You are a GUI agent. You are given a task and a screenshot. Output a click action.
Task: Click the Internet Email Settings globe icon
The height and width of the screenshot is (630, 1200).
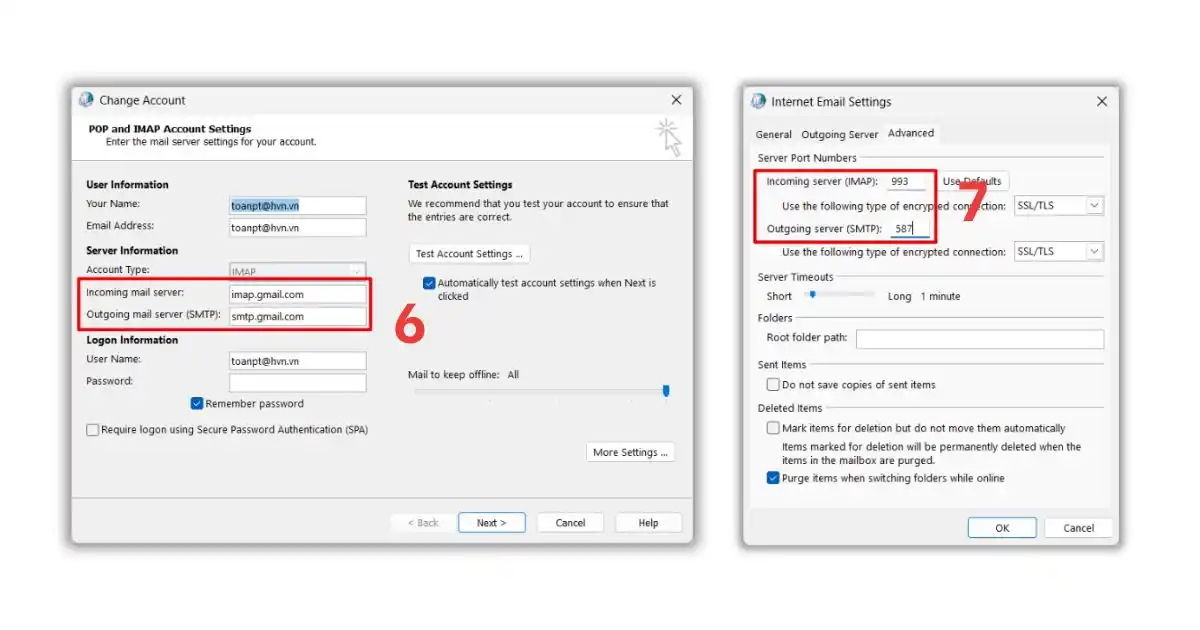pyautogui.click(x=758, y=101)
